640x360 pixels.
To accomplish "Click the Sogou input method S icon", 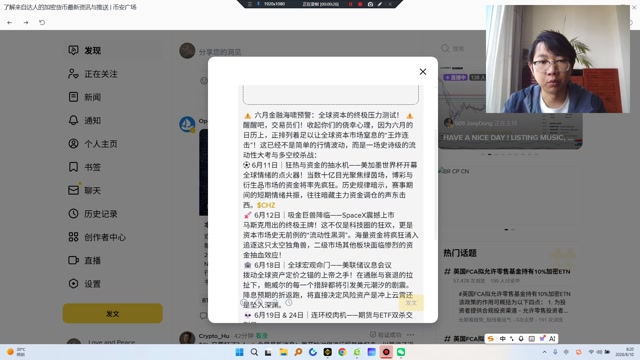I will [x=491, y=339].
